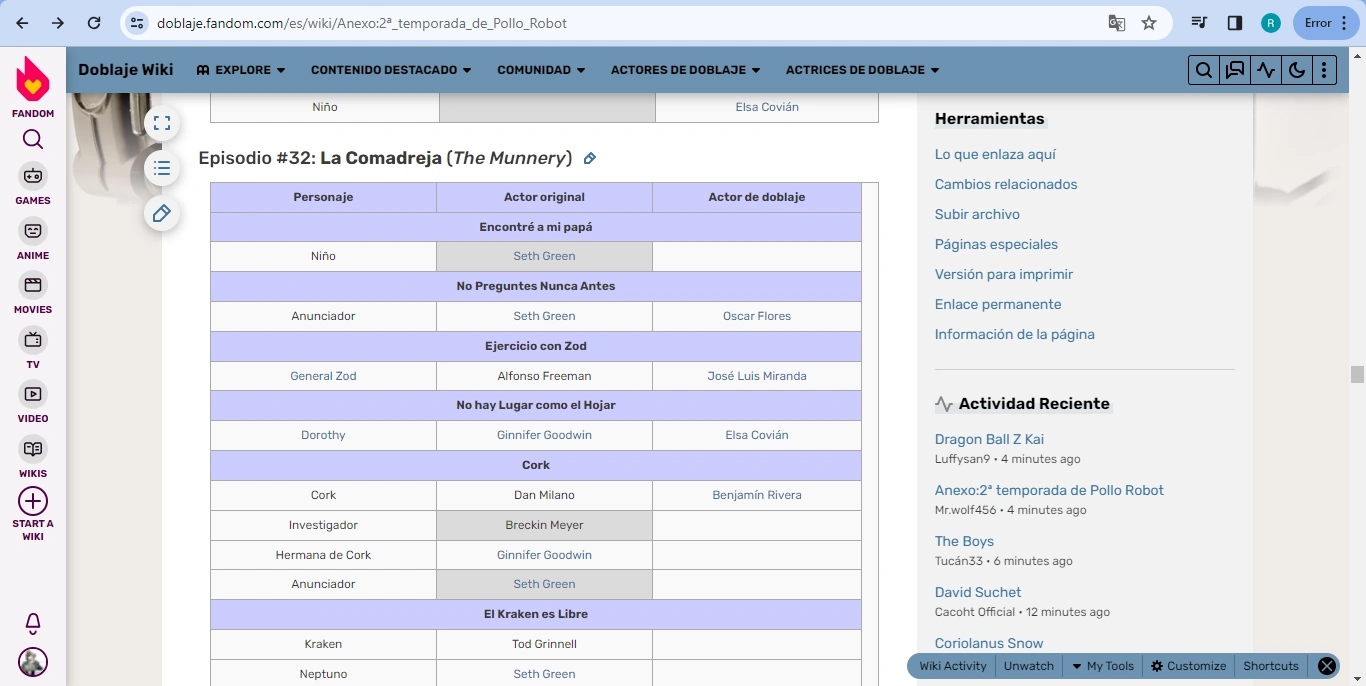Viewport: 1366px width, 686px height.
Task: Open Páginas especiales link
Action: [x=996, y=244]
